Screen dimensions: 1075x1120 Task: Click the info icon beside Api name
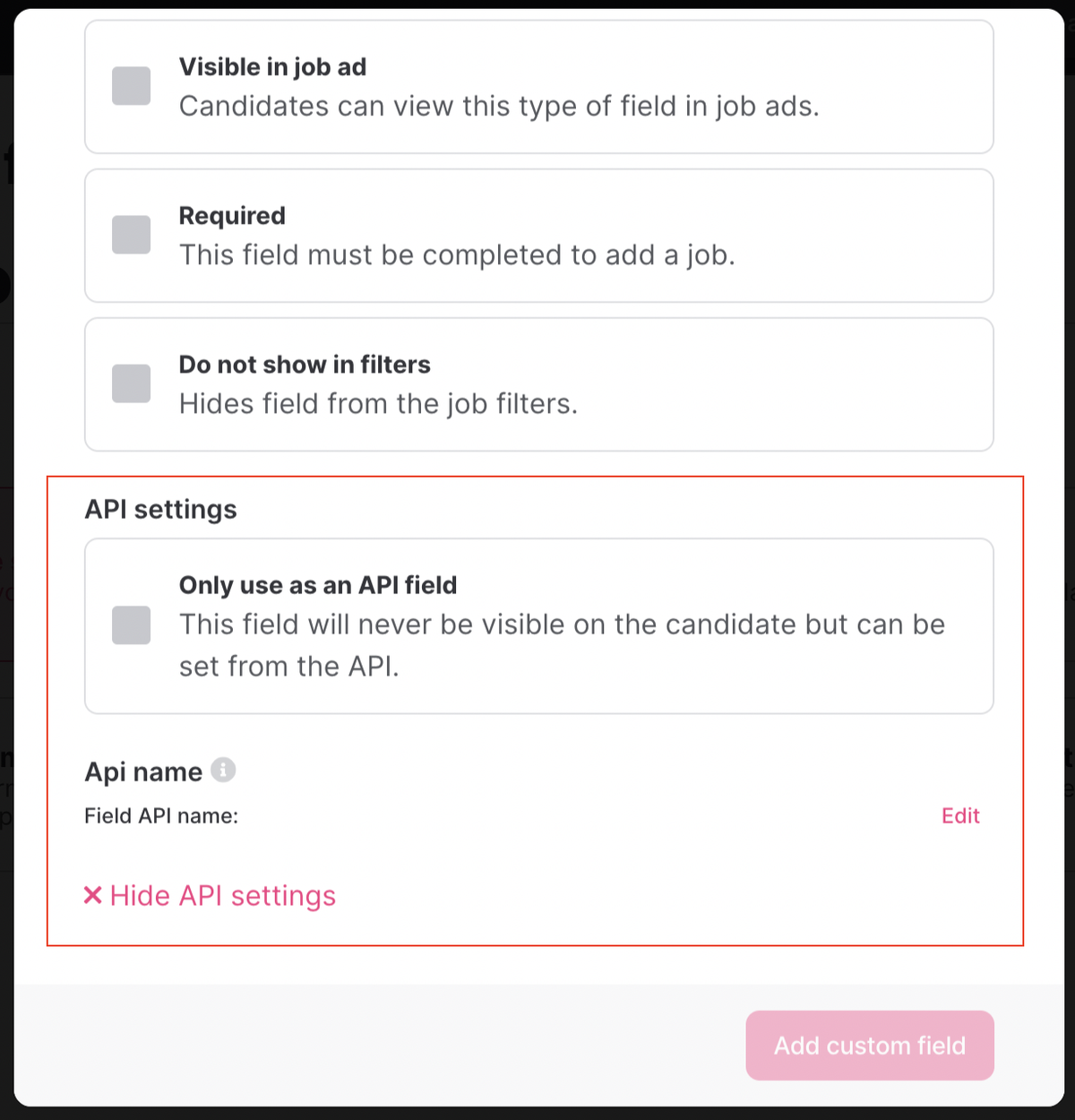pyautogui.click(x=223, y=770)
